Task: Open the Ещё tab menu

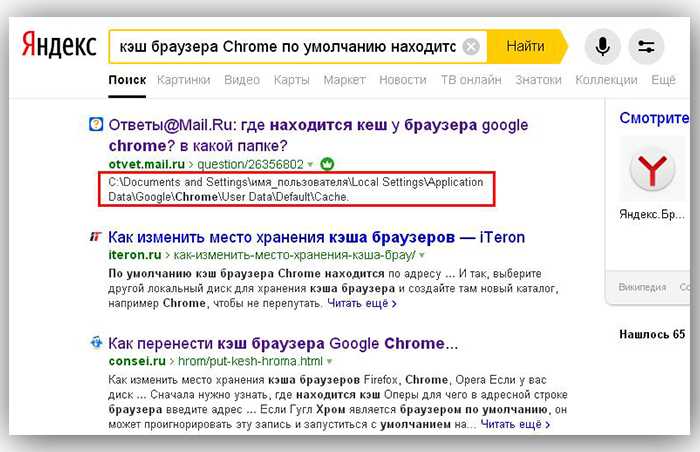Action: [x=663, y=80]
